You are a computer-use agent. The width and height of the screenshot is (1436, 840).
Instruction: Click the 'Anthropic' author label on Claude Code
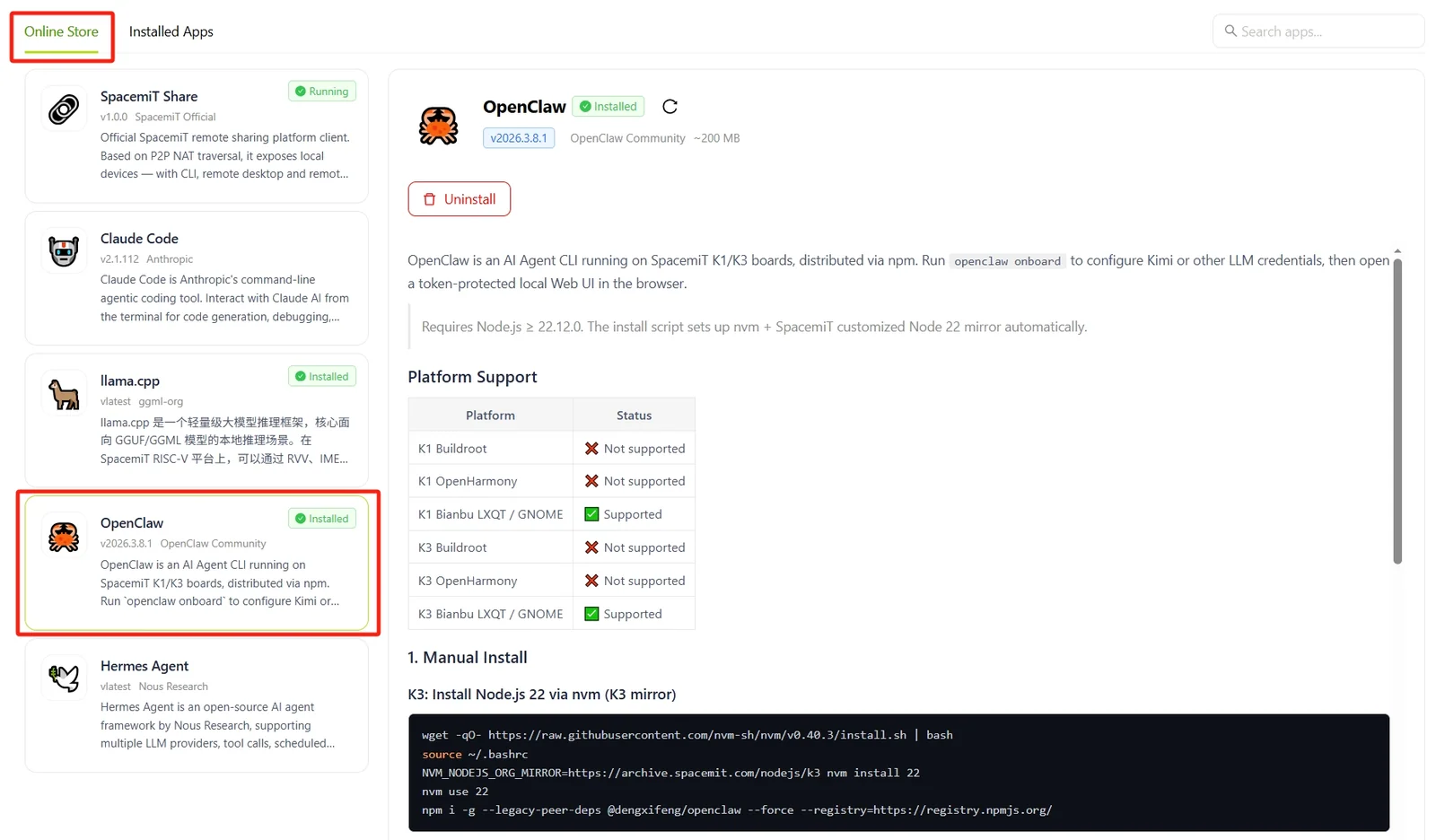[170, 259]
